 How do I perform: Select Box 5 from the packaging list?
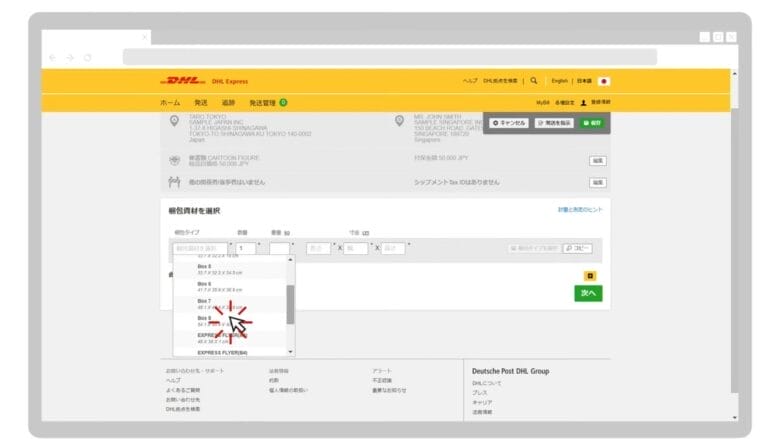pos(229,269)
